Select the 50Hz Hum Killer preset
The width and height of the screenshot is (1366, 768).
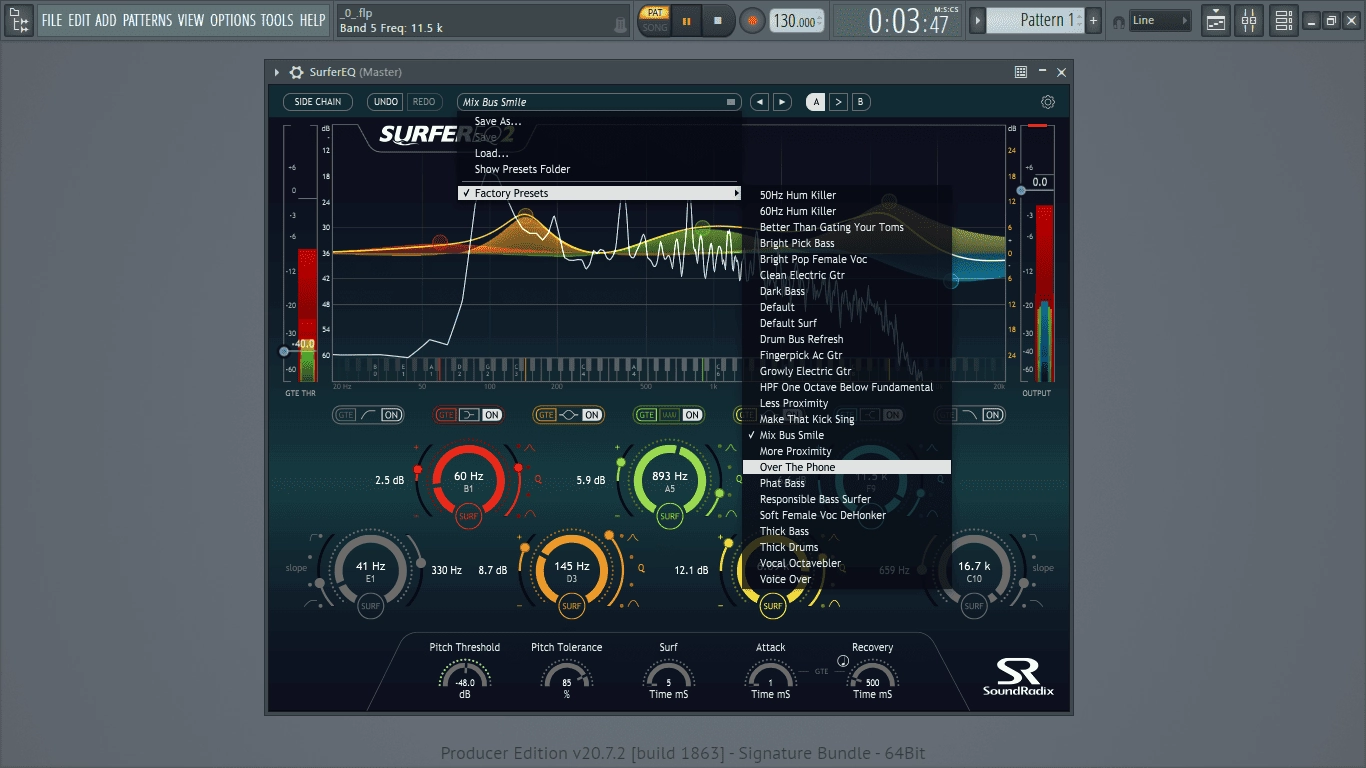(847, 195)
